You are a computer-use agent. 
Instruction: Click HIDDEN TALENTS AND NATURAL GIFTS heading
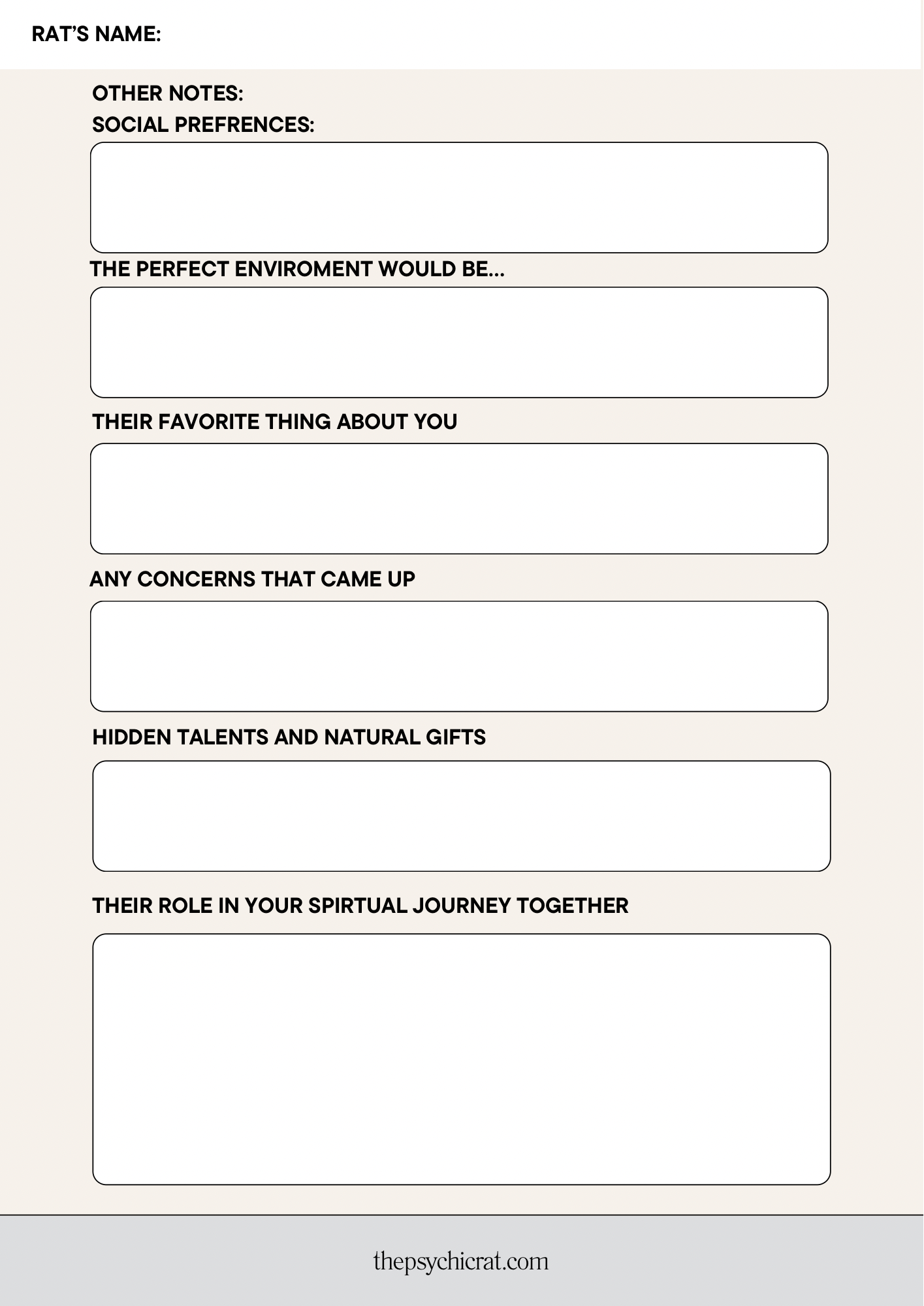[x=289, y=737]
